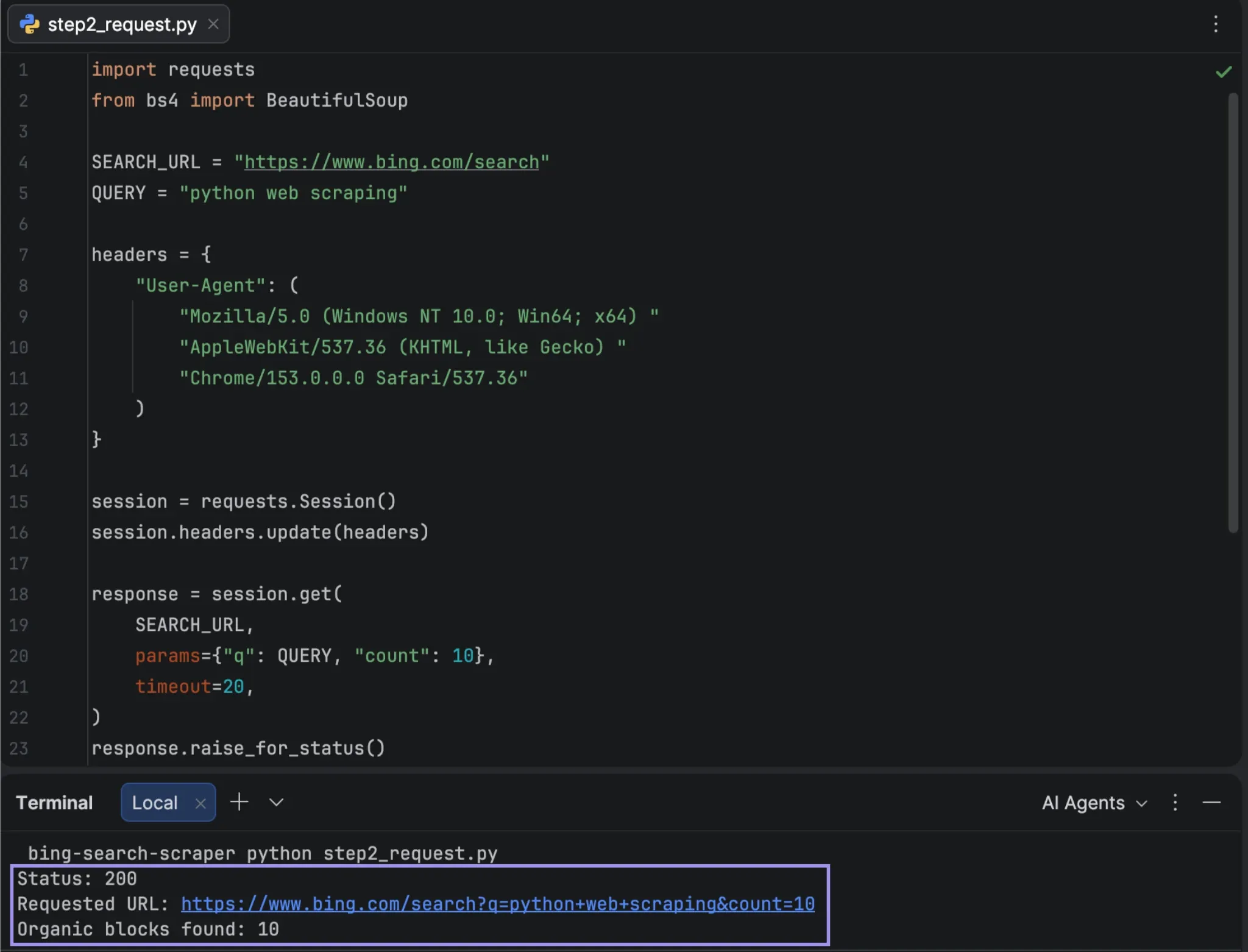Click the AppleWebKit/537.36 string line
The image size is (1248, 952).
point(402,347)
